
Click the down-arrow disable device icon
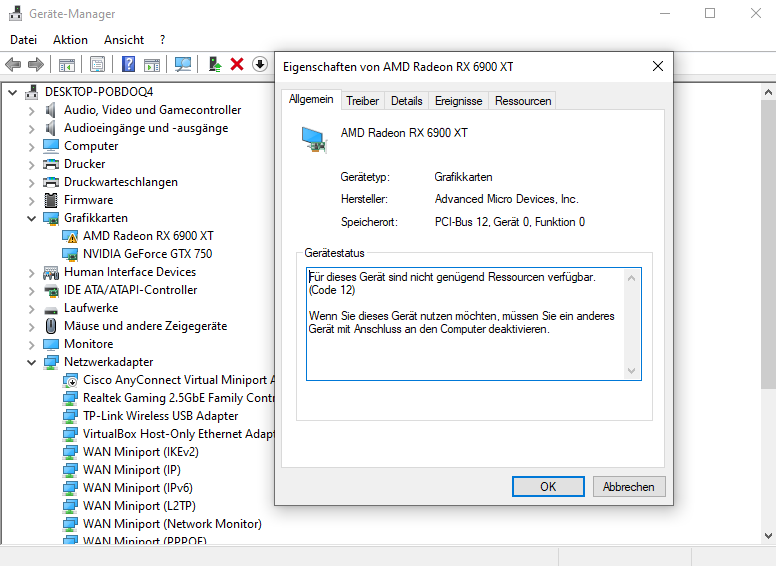260,64
